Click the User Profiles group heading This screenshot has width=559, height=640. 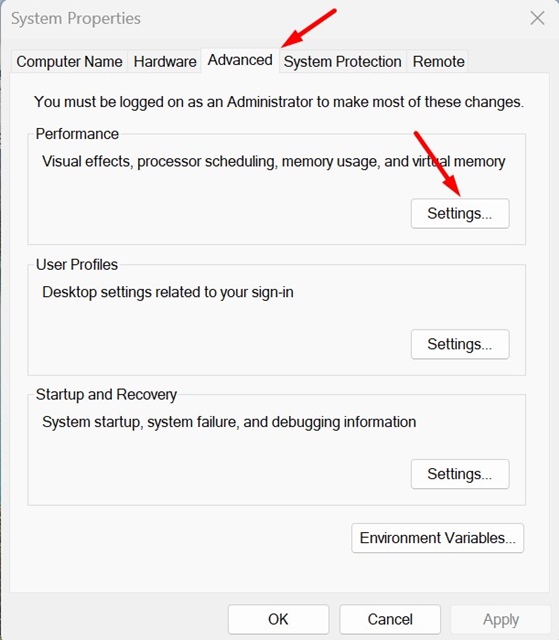77,264
